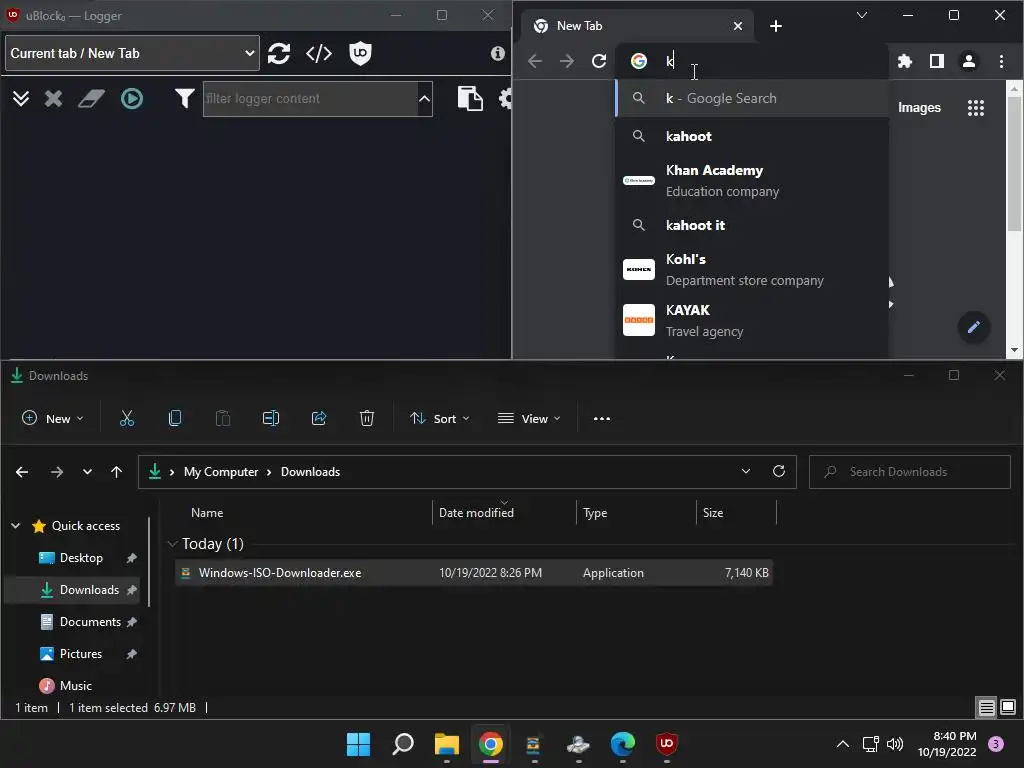Open Pictures in the navigation pane
Viewport: 1024px width, 768px height.
(81, 654)
